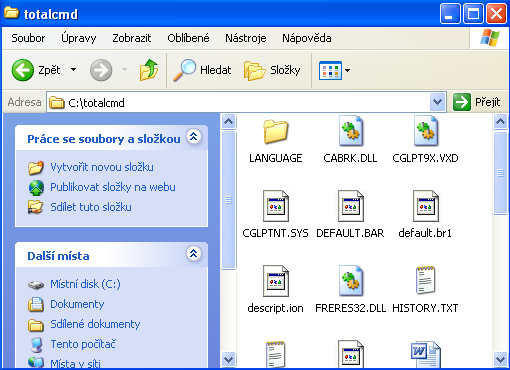Screen dimensions: 510x370
Task: Click the totalcmd title bar folder icon
Action: pyautogui.click(x=11, y=13)
